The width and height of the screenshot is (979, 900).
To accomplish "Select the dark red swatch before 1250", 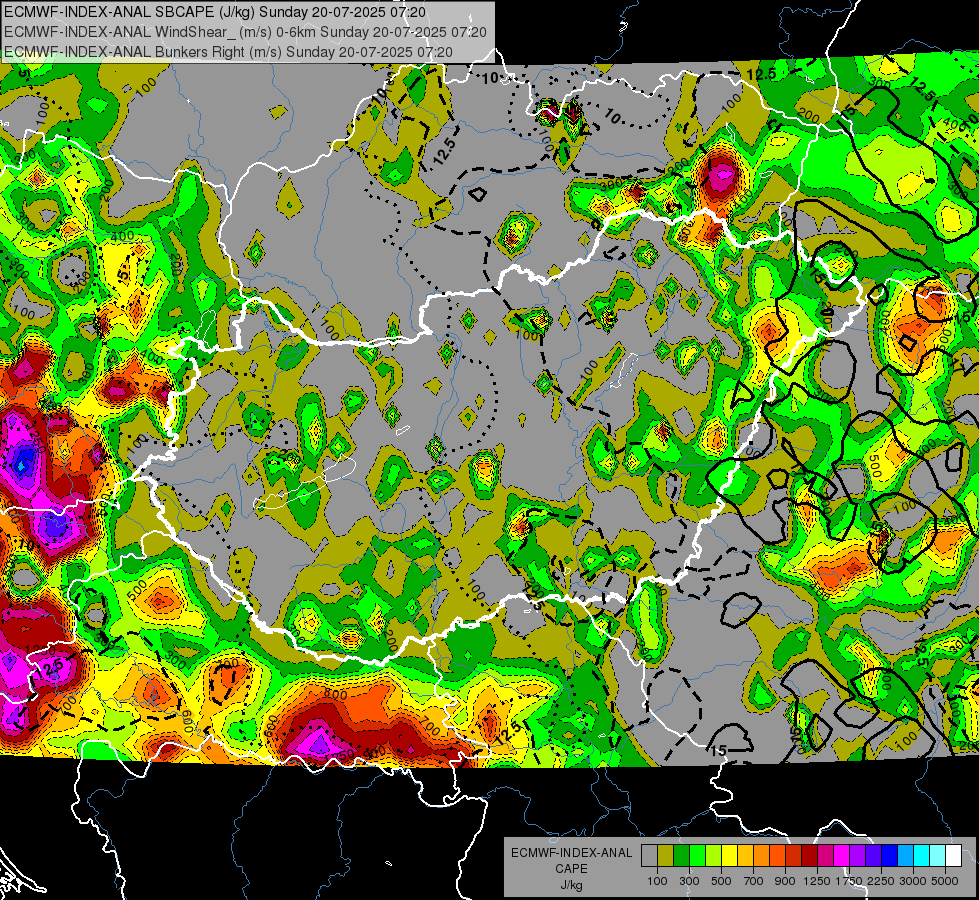I will pyautogui.click(x=810, y=856).
